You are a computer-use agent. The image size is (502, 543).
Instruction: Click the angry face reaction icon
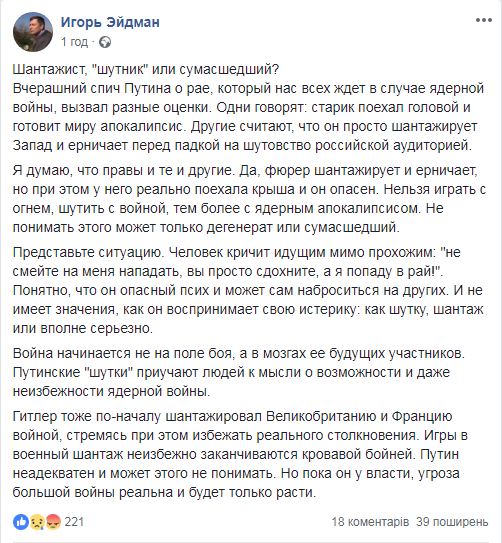pyautogui.click(x=53, y=522)
